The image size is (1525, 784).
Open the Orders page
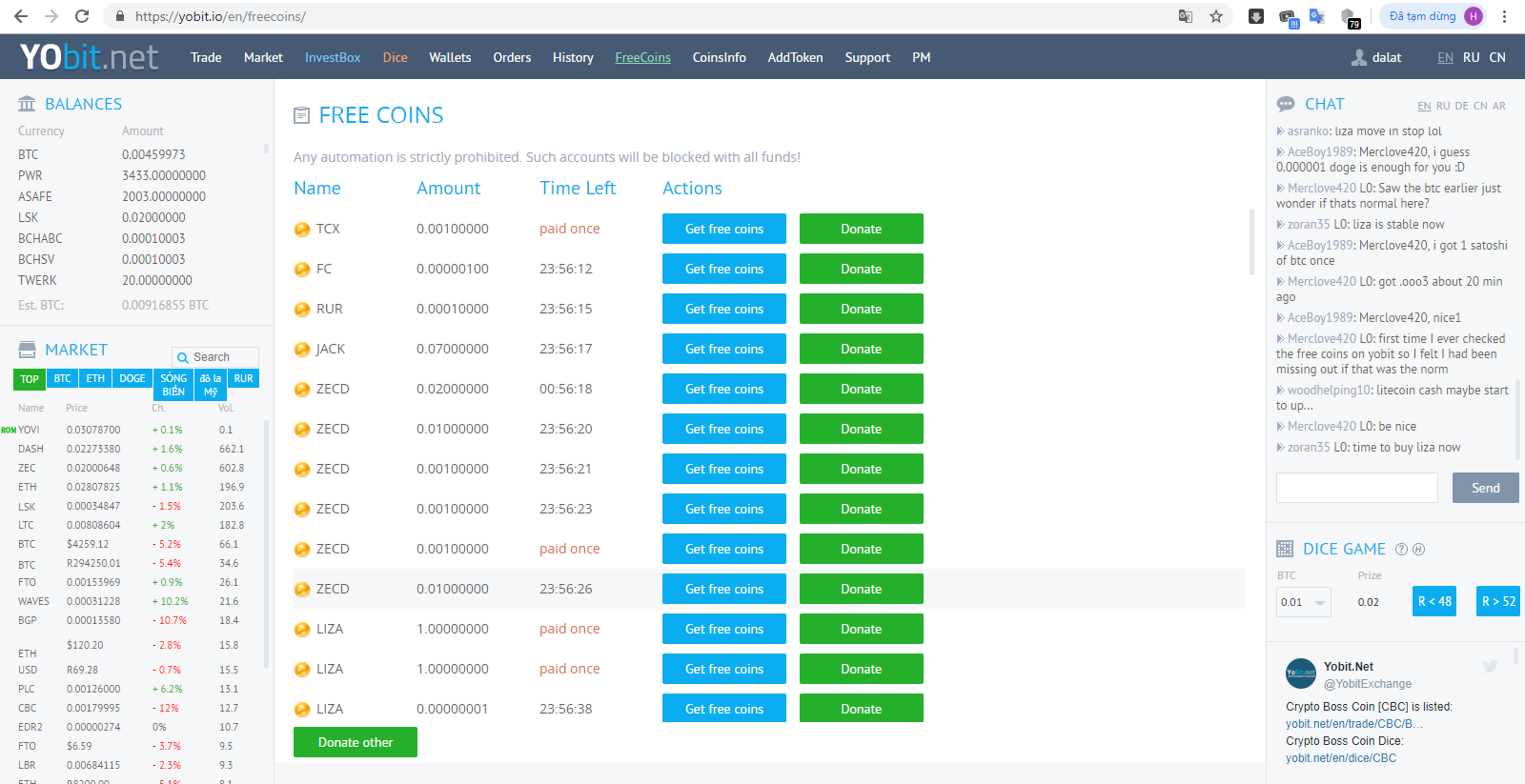click(512, 57)
